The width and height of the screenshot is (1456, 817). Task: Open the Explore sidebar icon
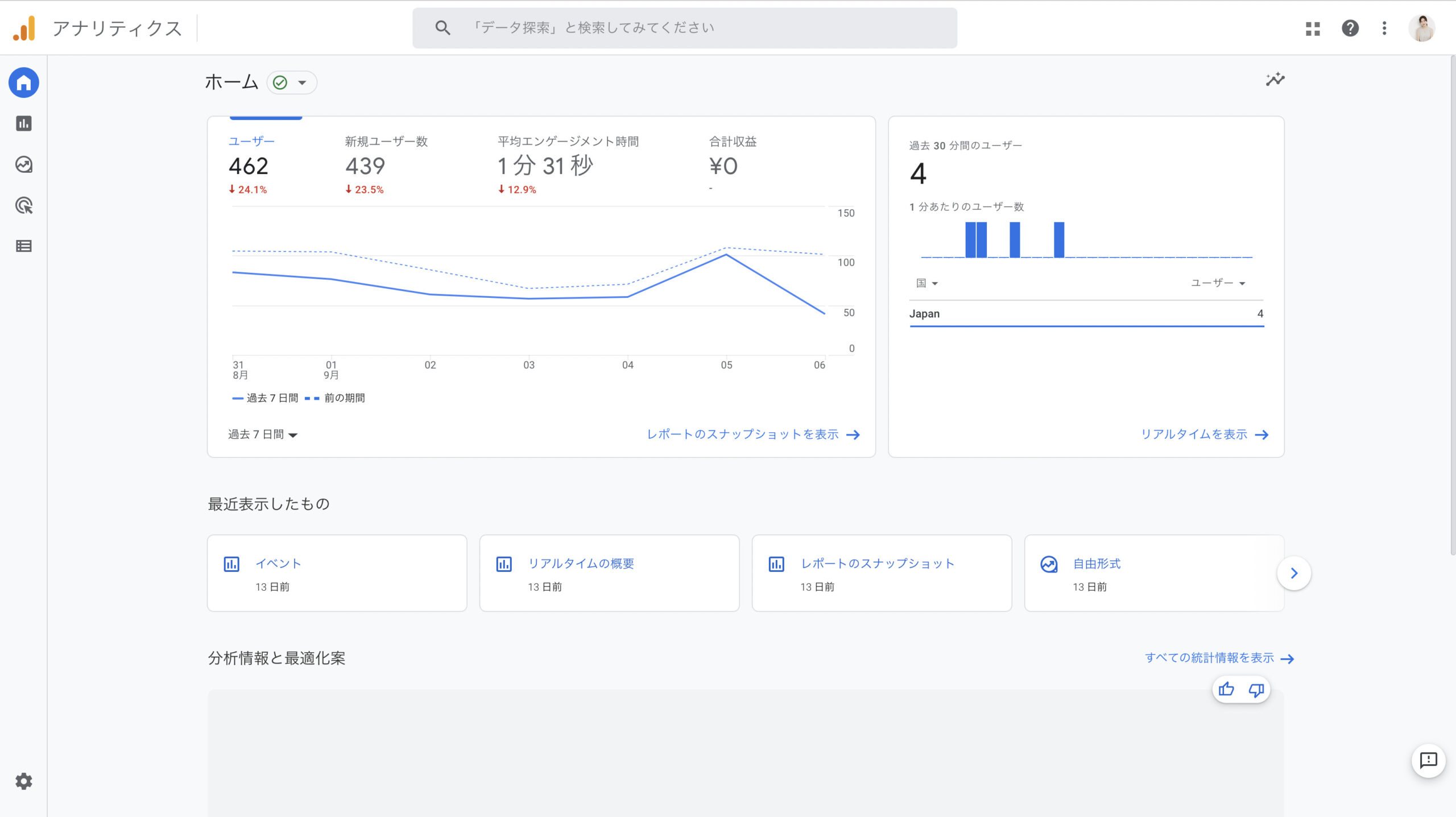[x=24, y=164]
